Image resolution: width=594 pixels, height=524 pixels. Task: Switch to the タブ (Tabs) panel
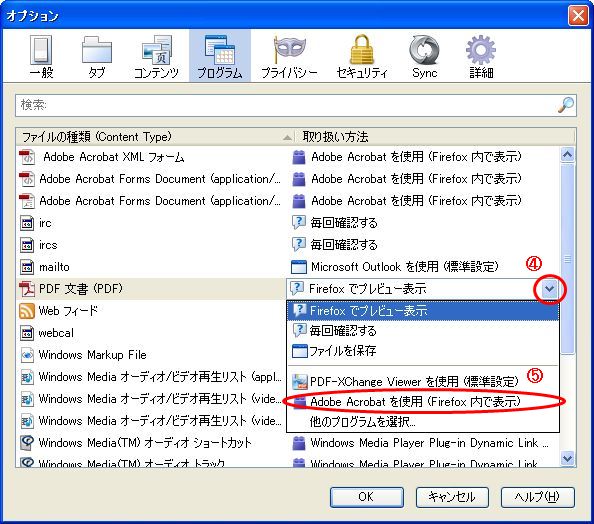[x=97, y=56]
